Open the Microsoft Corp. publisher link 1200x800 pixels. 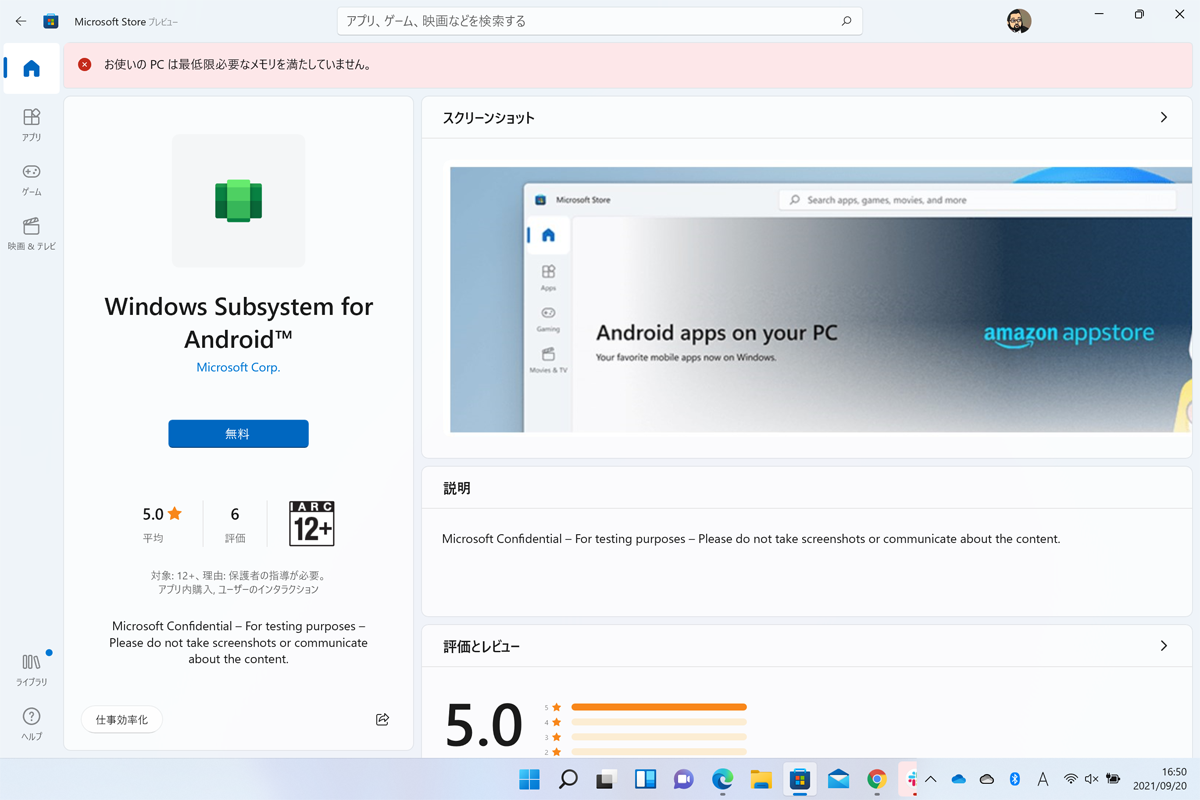tap(238, 367)
